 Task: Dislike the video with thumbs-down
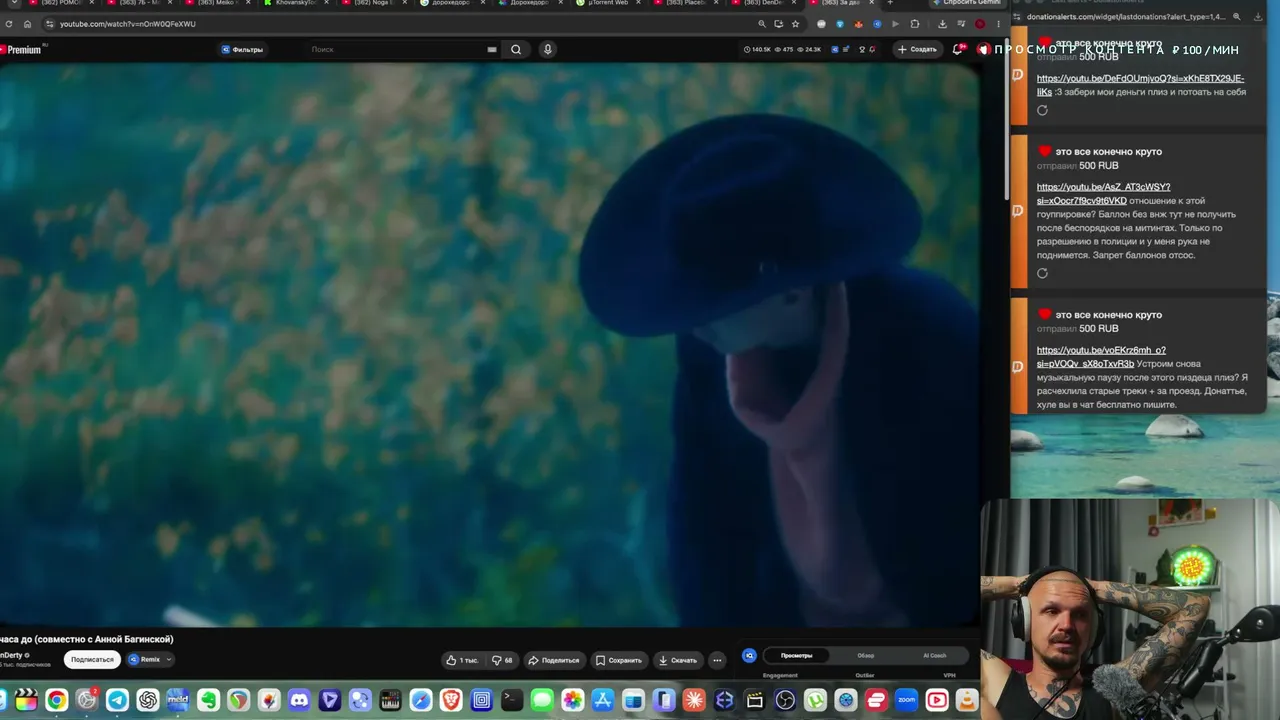(502, 660)
